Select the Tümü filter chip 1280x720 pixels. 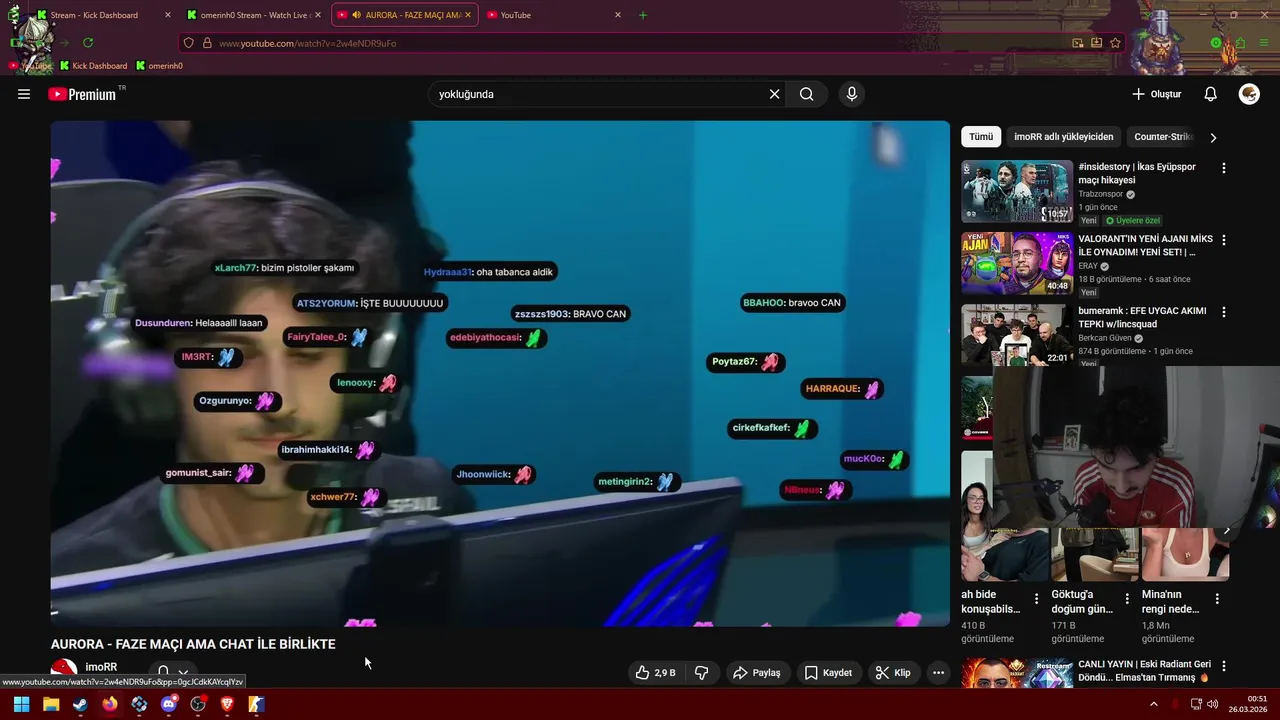tap(981, 137)
